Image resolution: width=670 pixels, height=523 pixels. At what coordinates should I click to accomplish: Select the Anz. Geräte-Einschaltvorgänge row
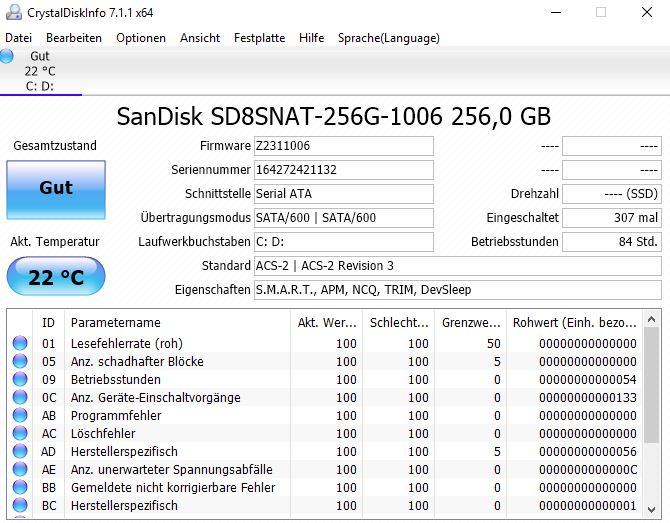326,397
